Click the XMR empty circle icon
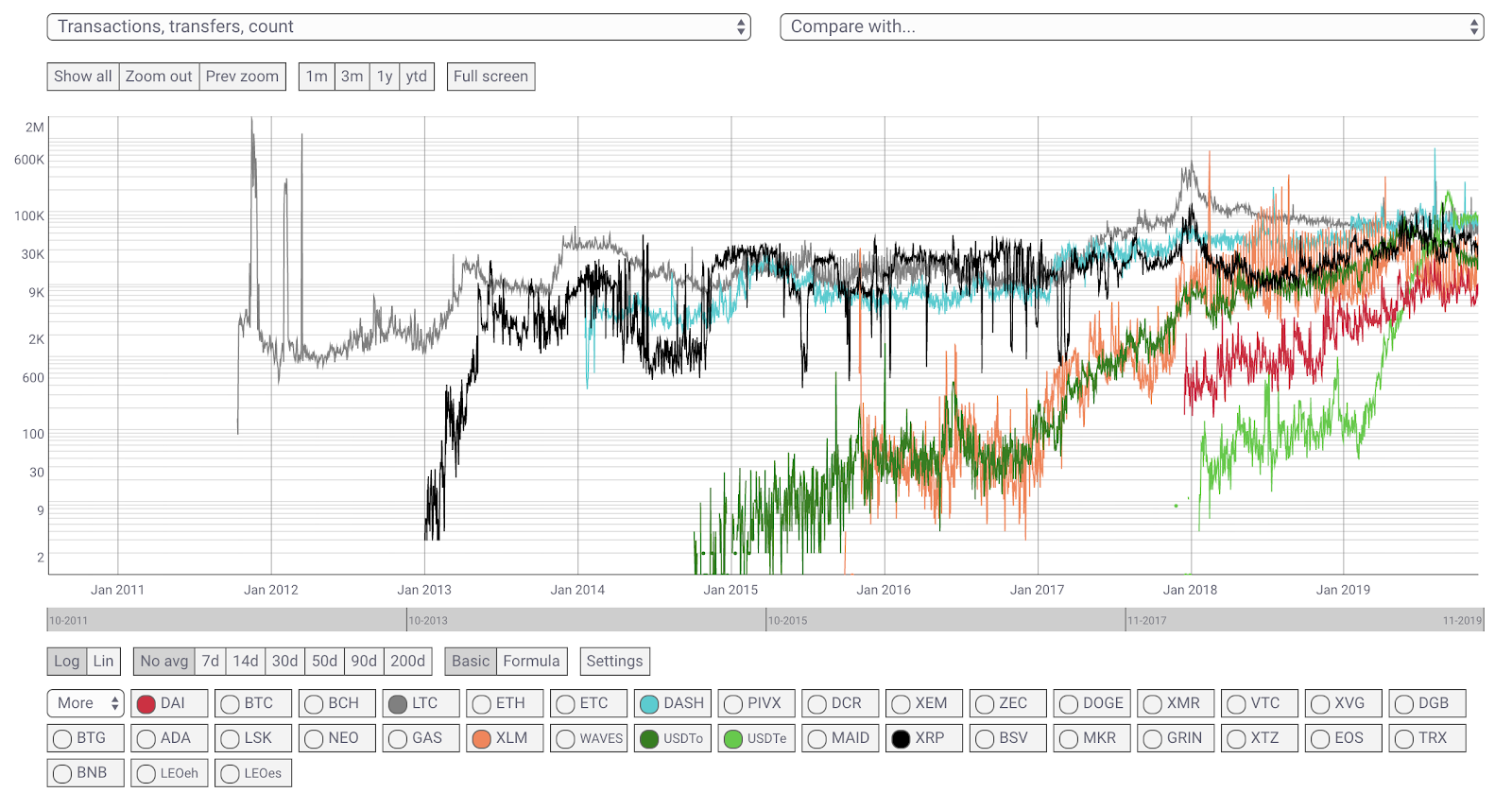1512x810 pixels. (1153, 704)
